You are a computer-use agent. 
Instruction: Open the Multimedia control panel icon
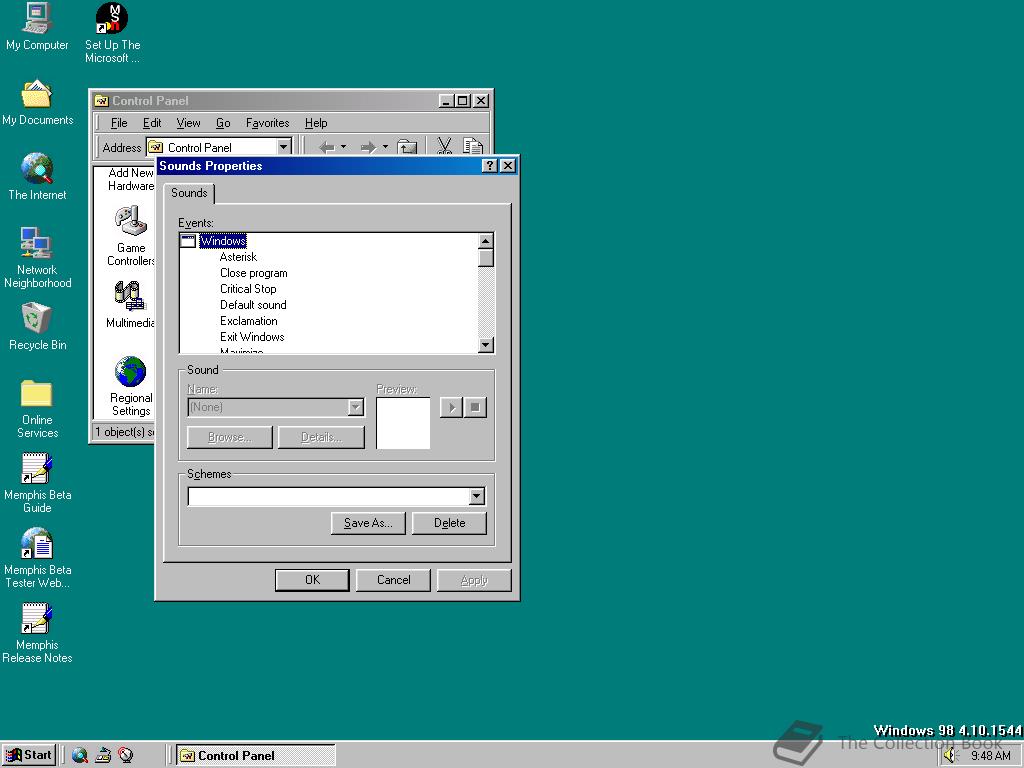coord(130,298)
